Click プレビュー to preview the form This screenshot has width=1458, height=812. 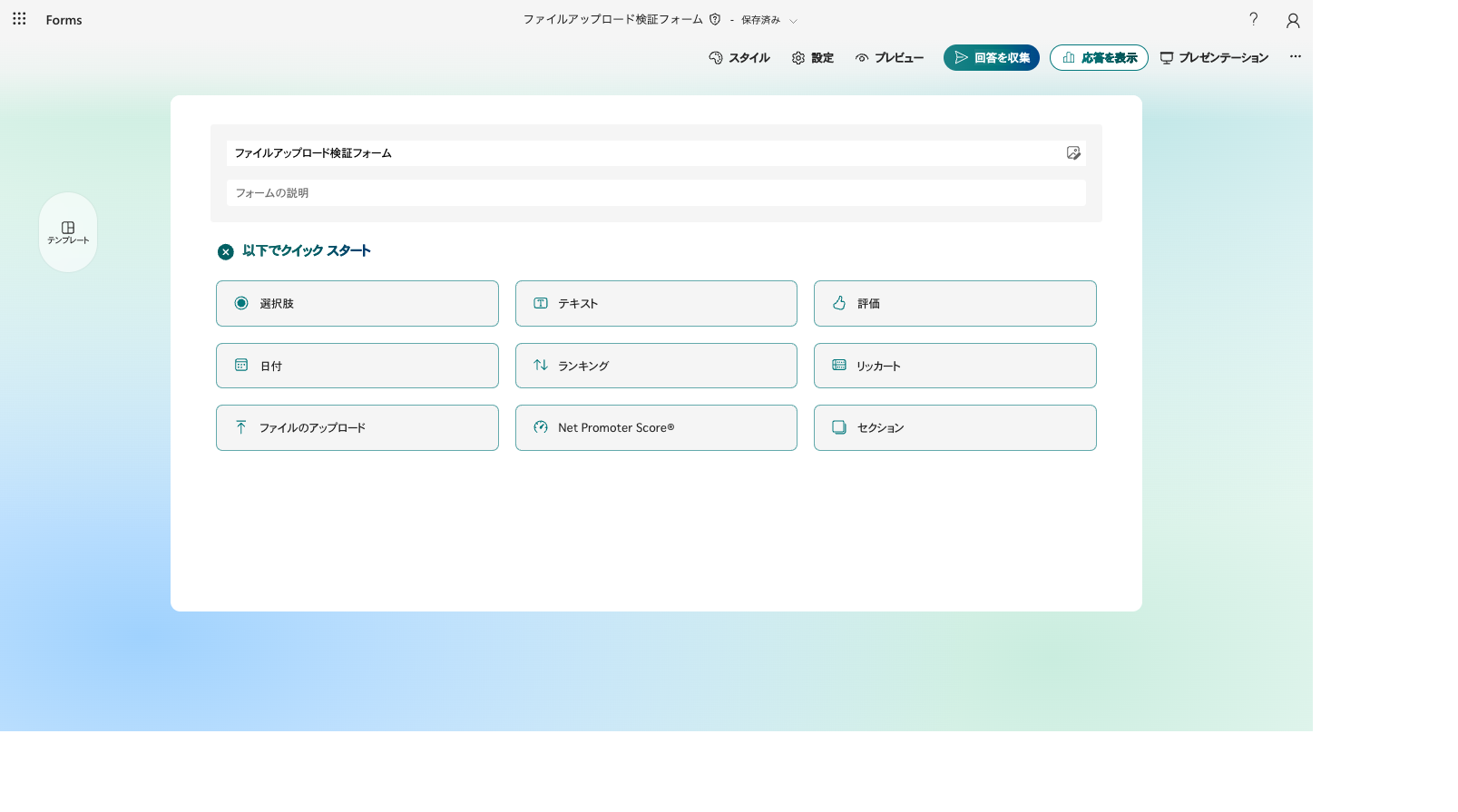889,58
